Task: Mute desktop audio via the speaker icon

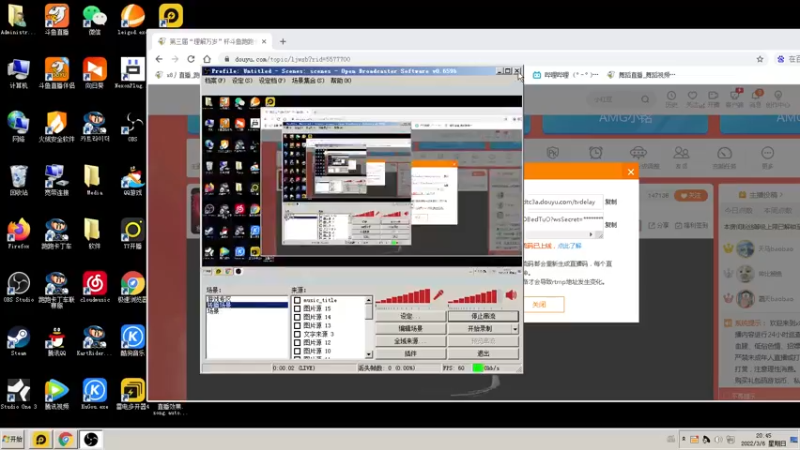Action: tap(511, 295)
